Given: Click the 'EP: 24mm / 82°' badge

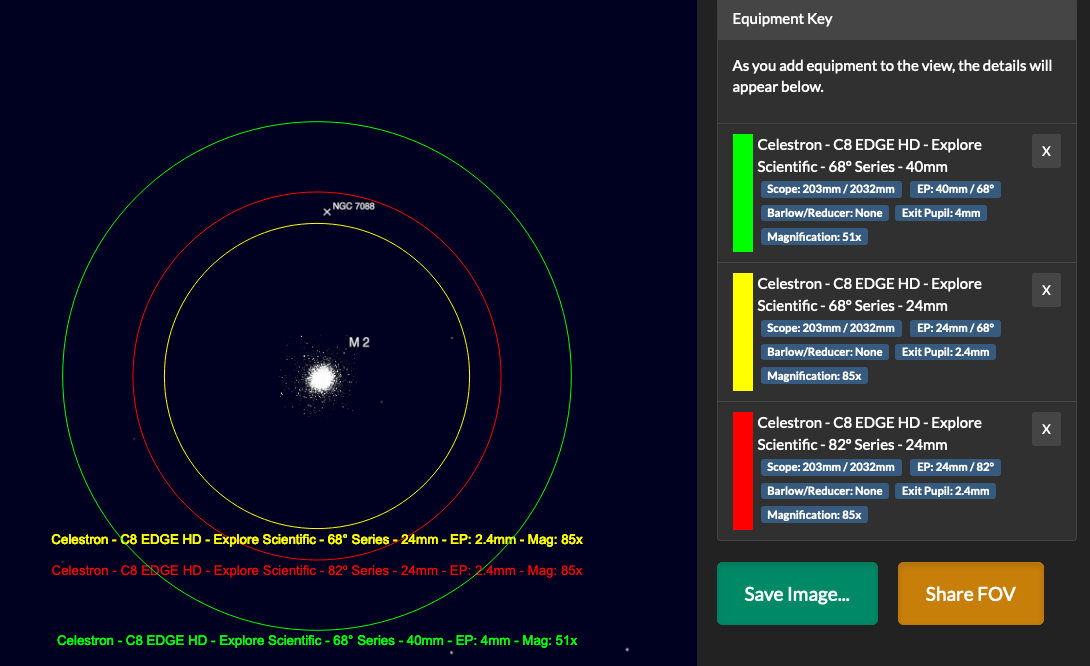Looking at the screenshot, I should tap(955, 467).
